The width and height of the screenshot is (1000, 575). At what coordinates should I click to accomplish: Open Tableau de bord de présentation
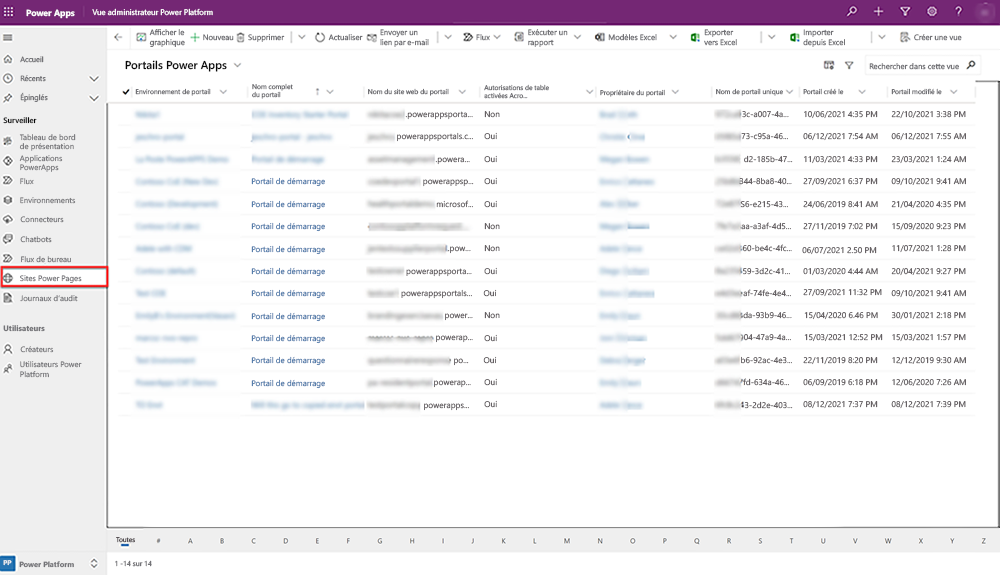[47, 142]
